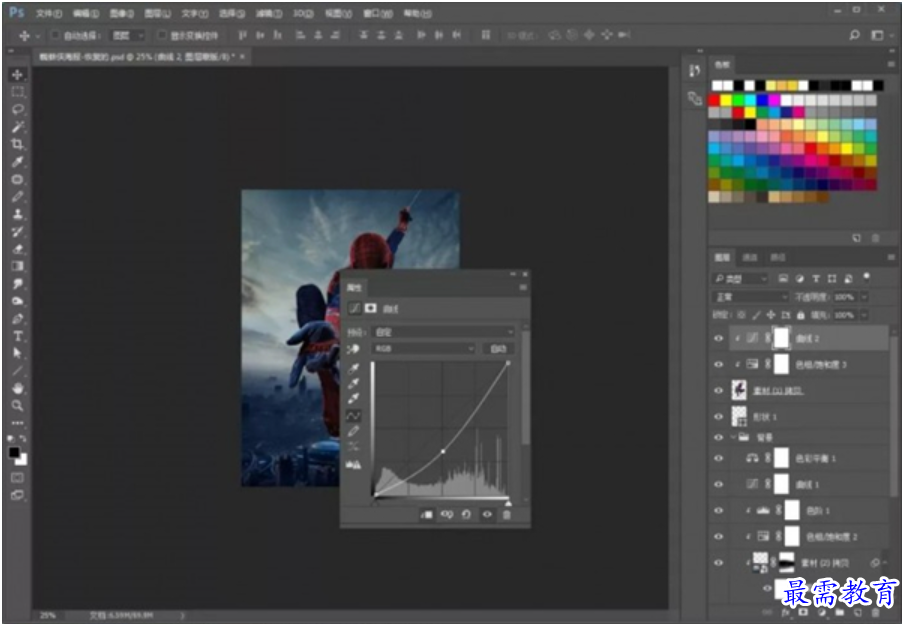Pick the gray point eyedropper in Curves
This screenshot has width=905, height=624.
[x=353, y=383]
